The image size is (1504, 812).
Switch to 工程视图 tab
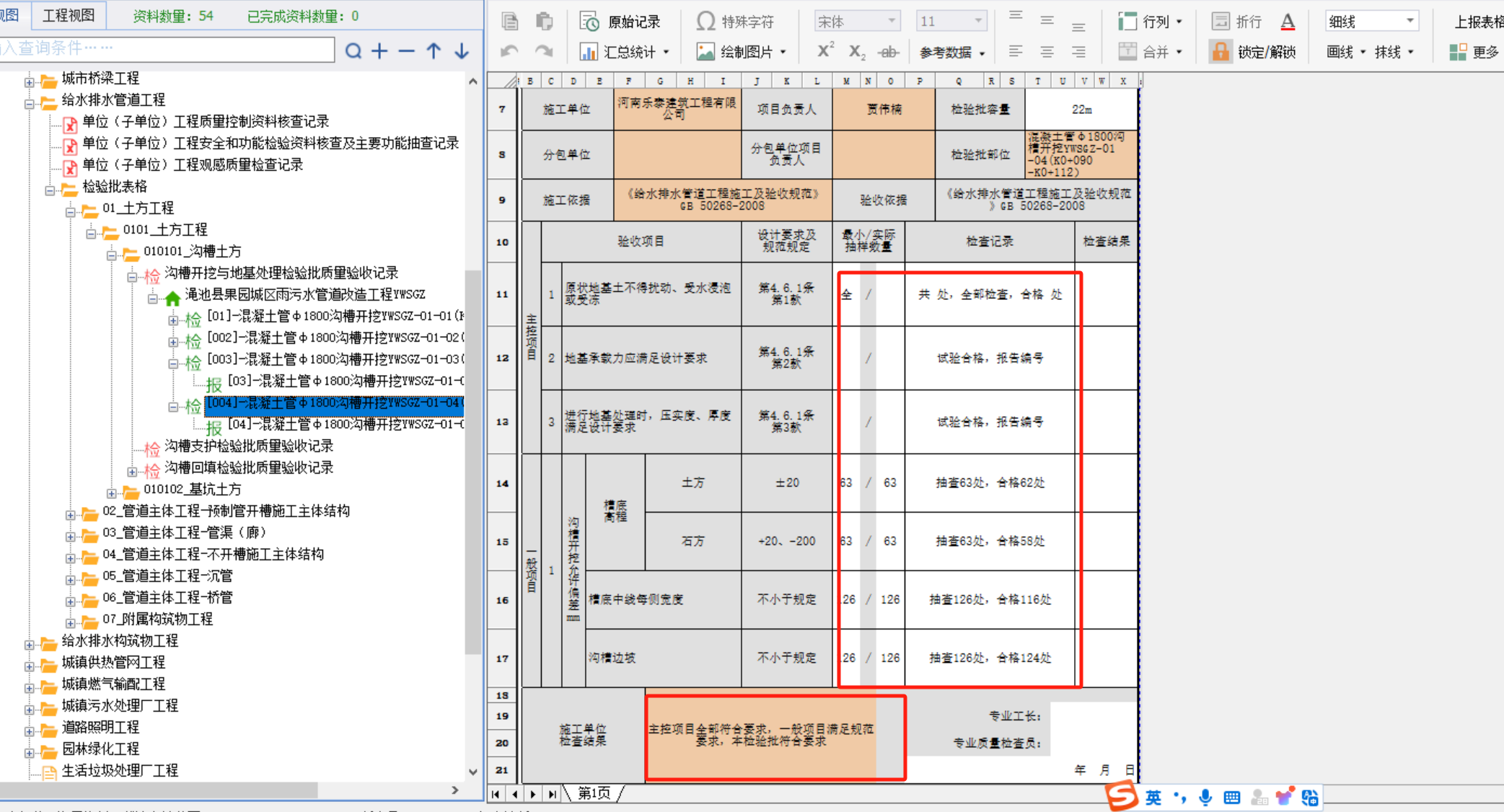click(x=69, y=15)
